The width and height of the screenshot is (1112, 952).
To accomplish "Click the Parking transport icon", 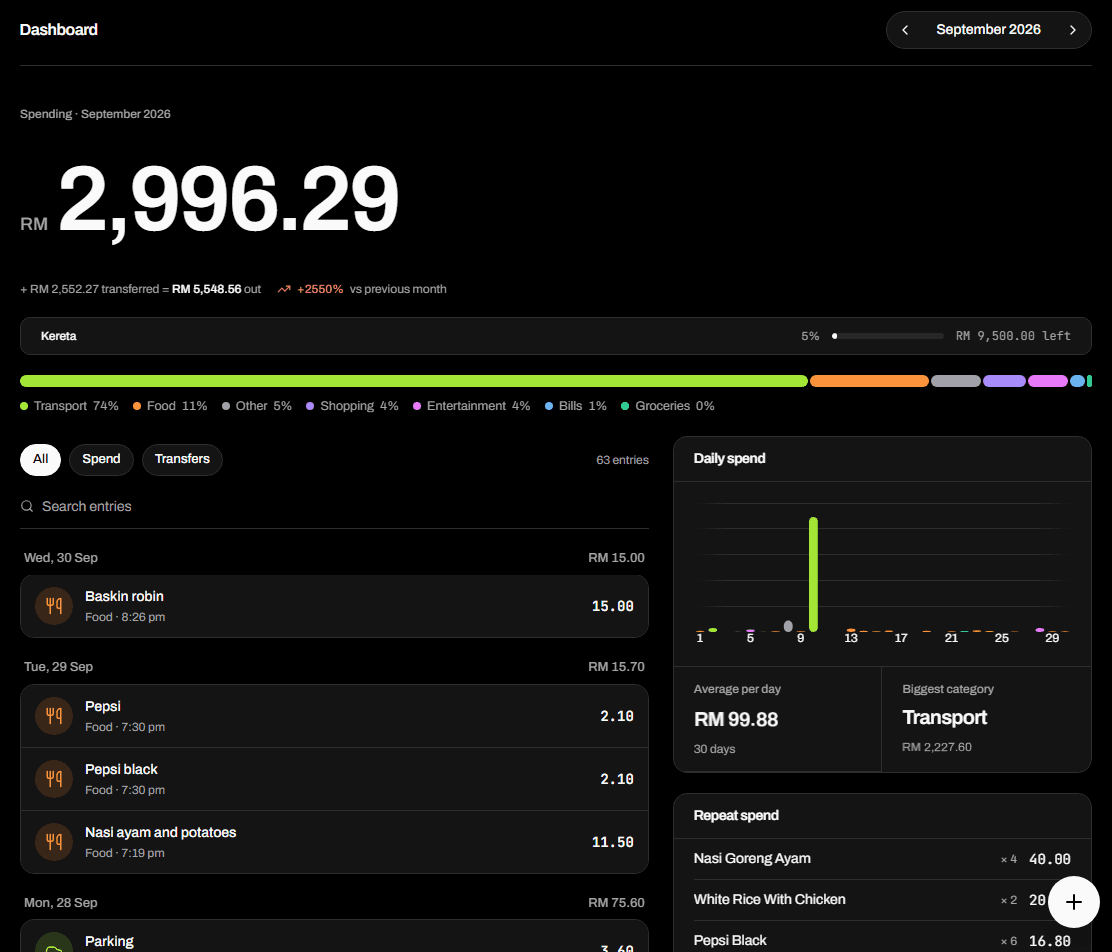I will click(54, 944).
